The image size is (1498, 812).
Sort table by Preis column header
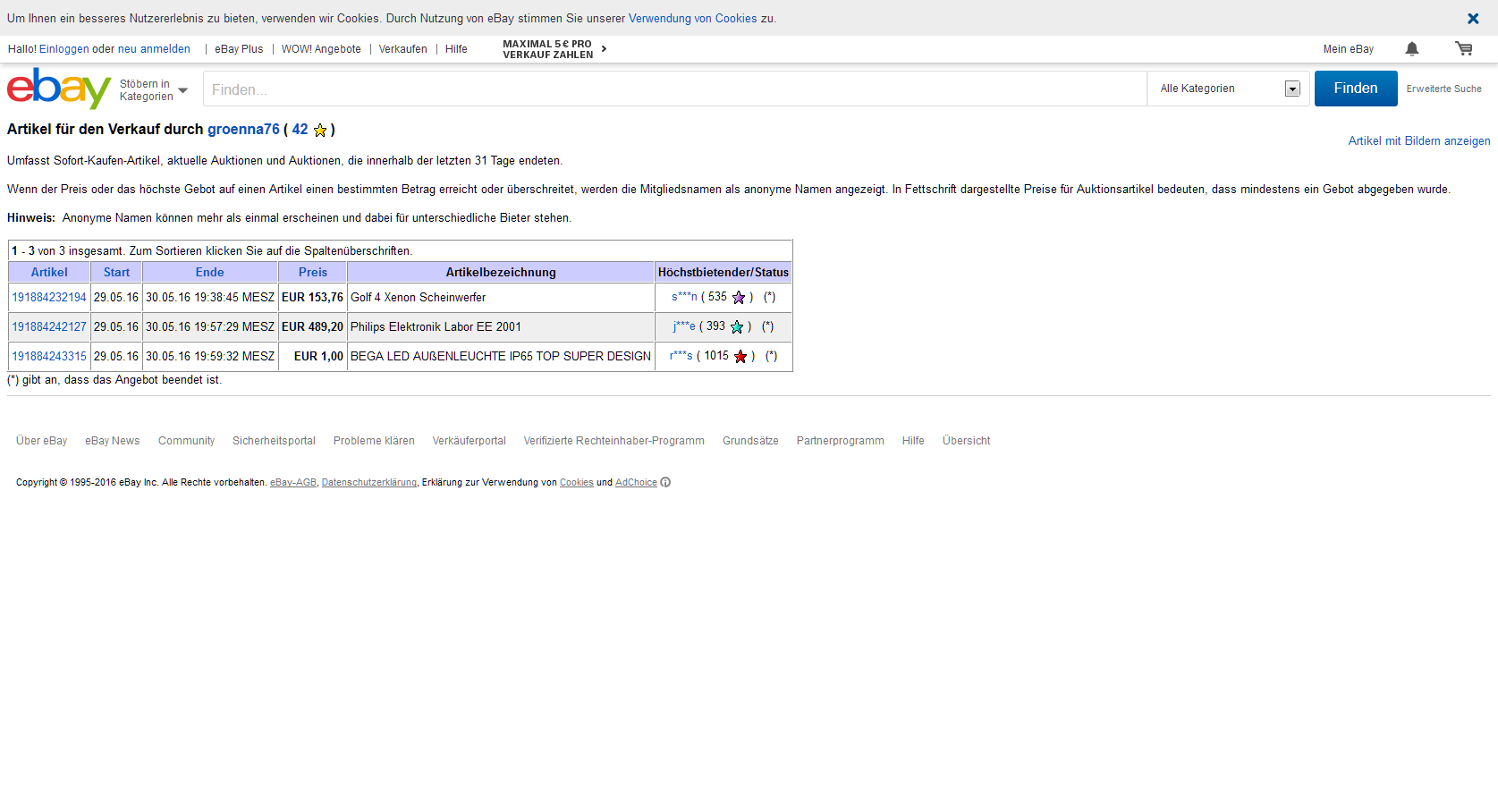313,273
